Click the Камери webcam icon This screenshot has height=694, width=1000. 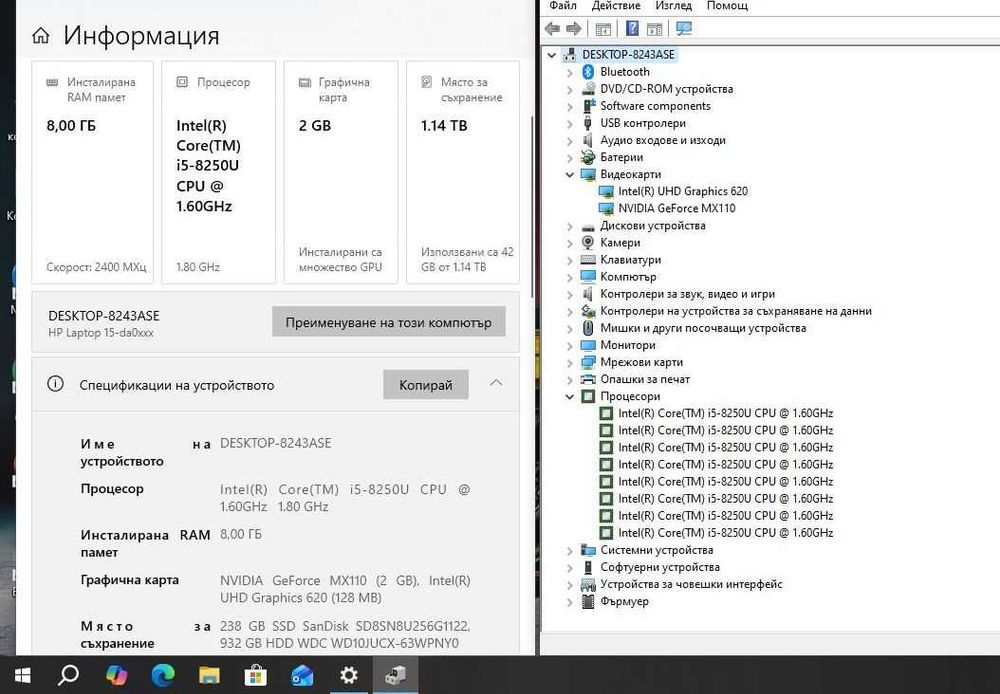point(588,242)
